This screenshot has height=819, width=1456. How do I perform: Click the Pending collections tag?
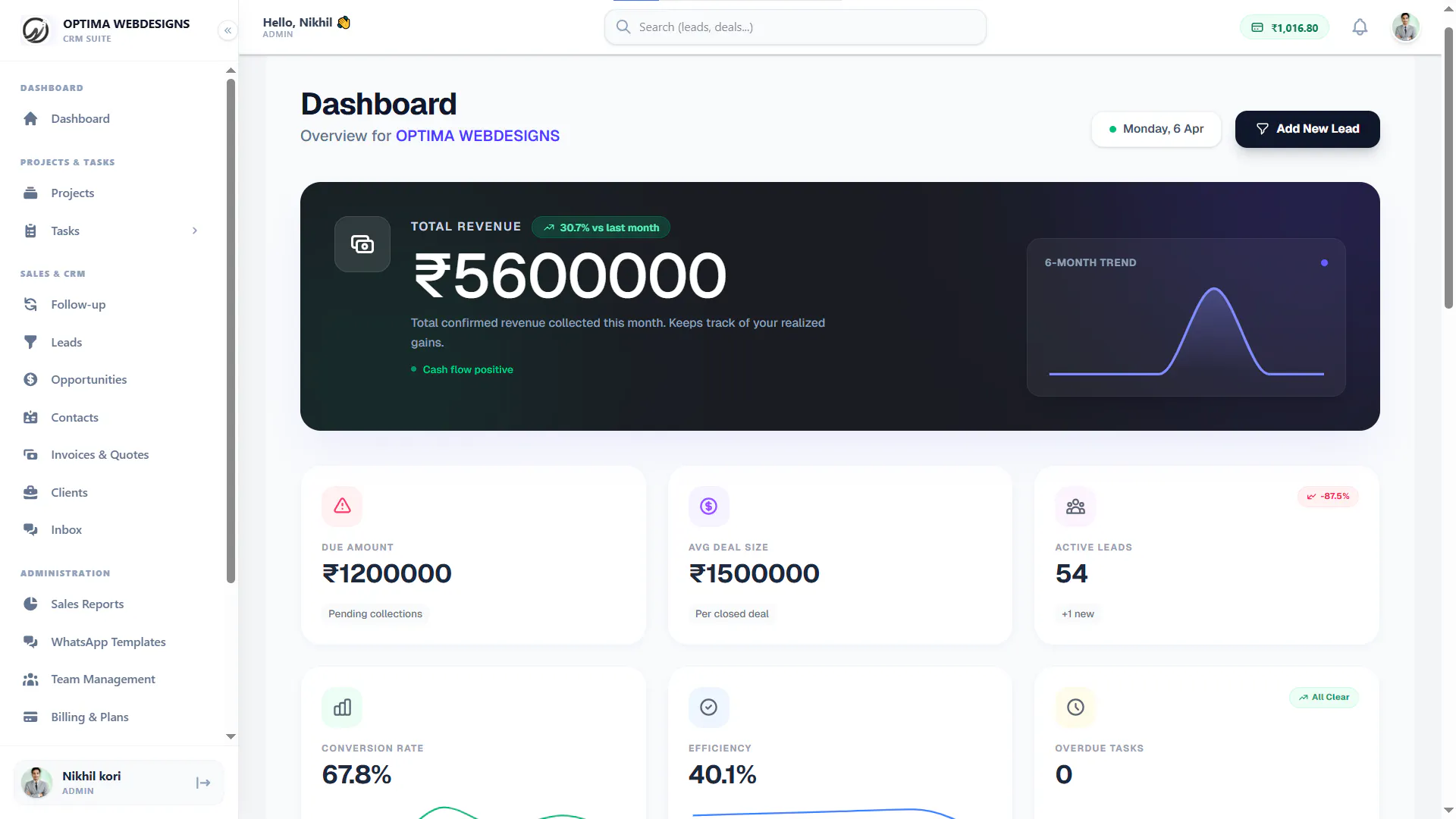point(375,614)
